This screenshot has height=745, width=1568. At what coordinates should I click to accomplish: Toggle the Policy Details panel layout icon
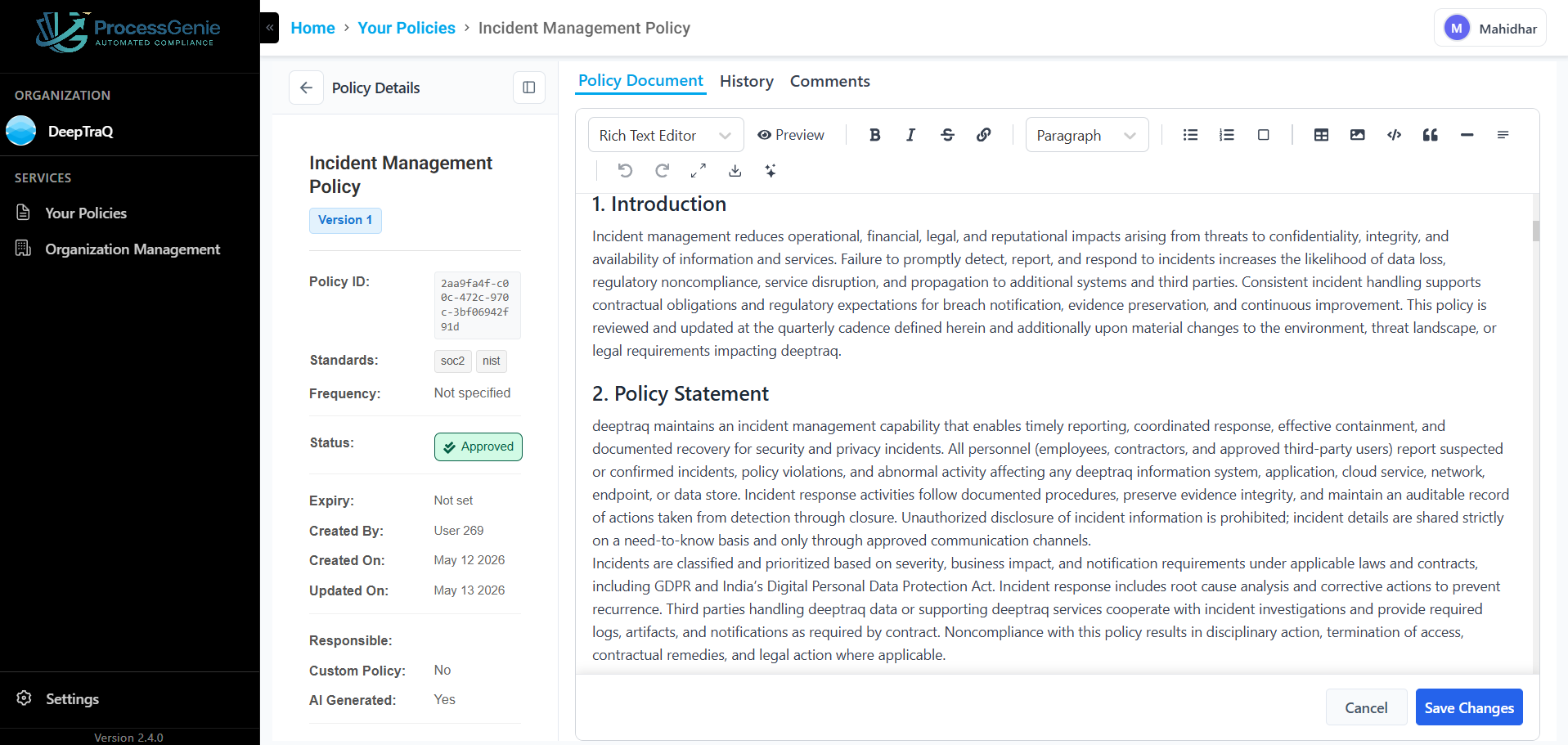click(x=529, y=88)
